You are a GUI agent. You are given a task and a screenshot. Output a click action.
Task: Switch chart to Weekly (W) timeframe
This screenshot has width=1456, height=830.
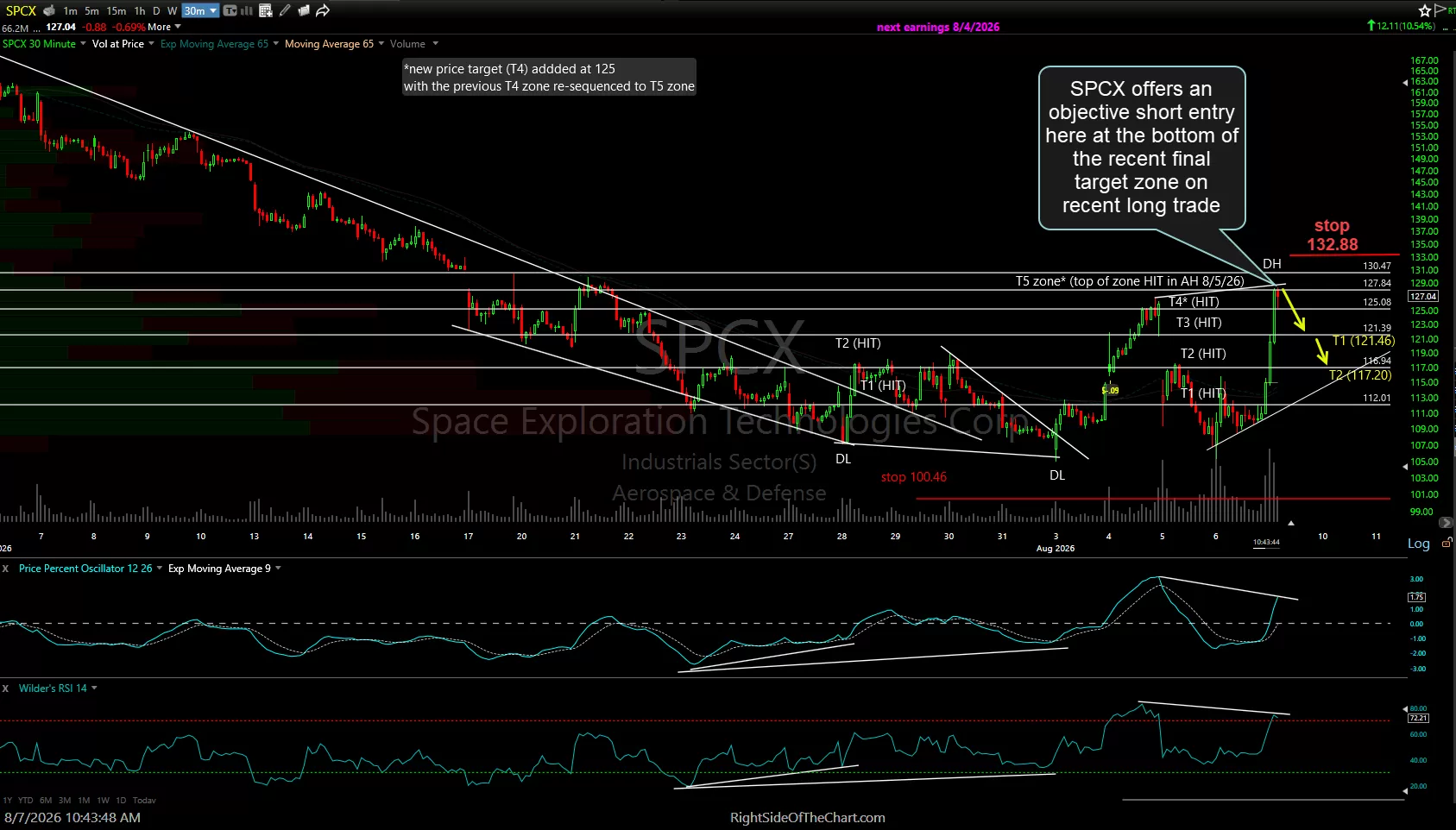click(x=172, y=11)
